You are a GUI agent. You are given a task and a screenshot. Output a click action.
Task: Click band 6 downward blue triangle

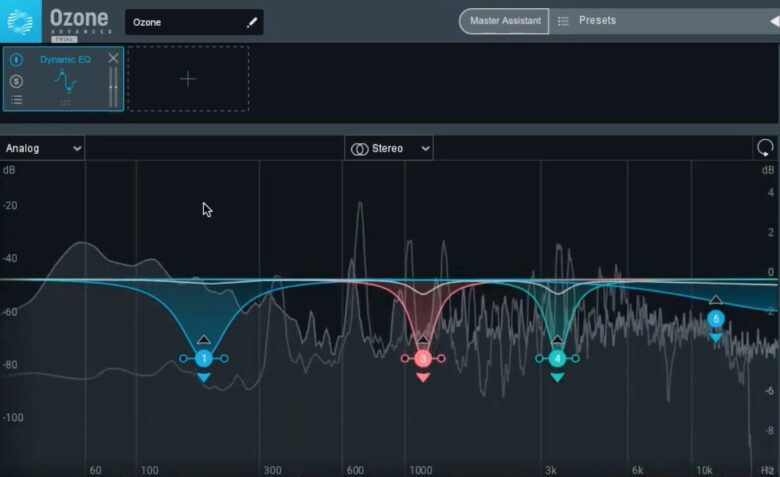pos(715,338)
